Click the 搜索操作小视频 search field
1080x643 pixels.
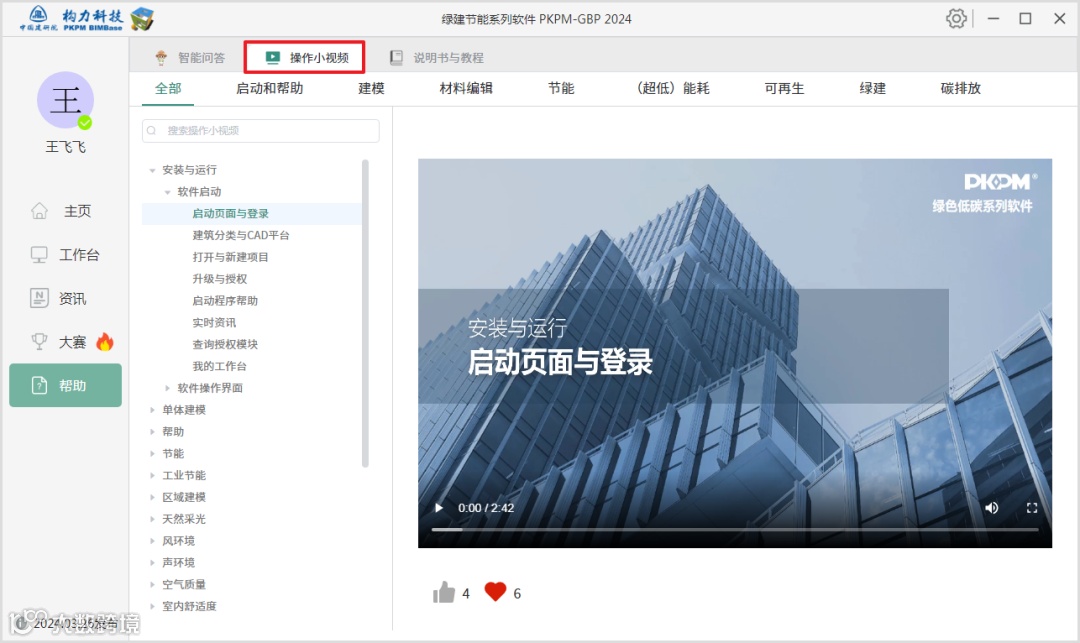[x=260, y=131]
